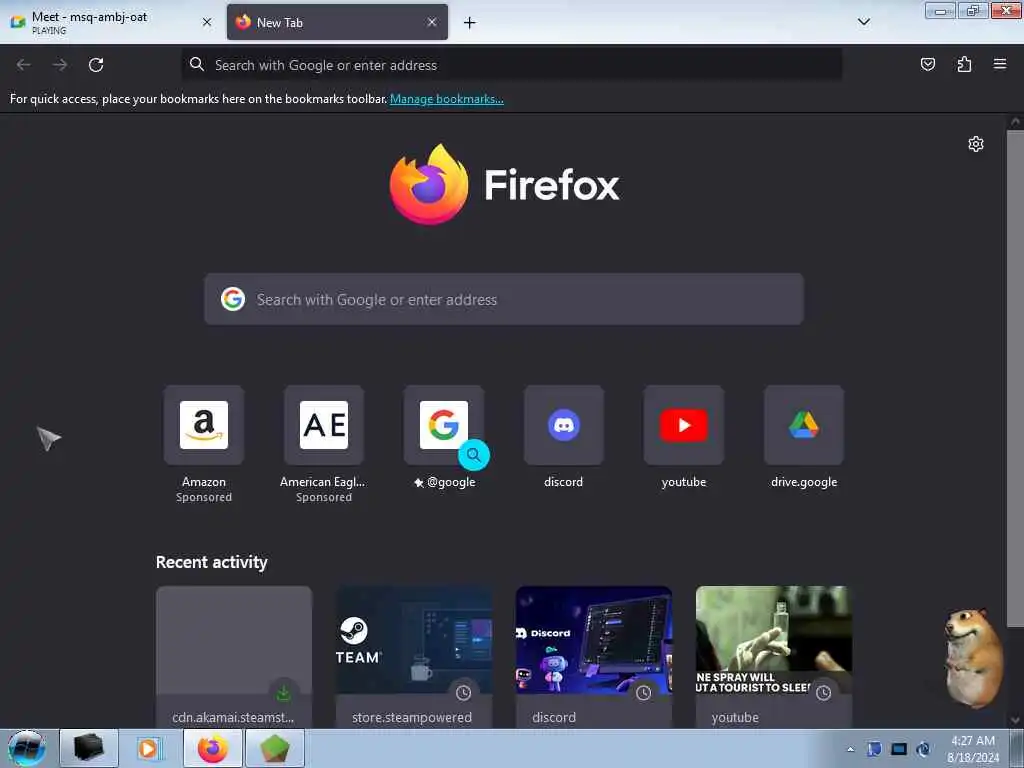Click the scrollbar down arrow
Screen dimensions: 1024x768
1015,720
